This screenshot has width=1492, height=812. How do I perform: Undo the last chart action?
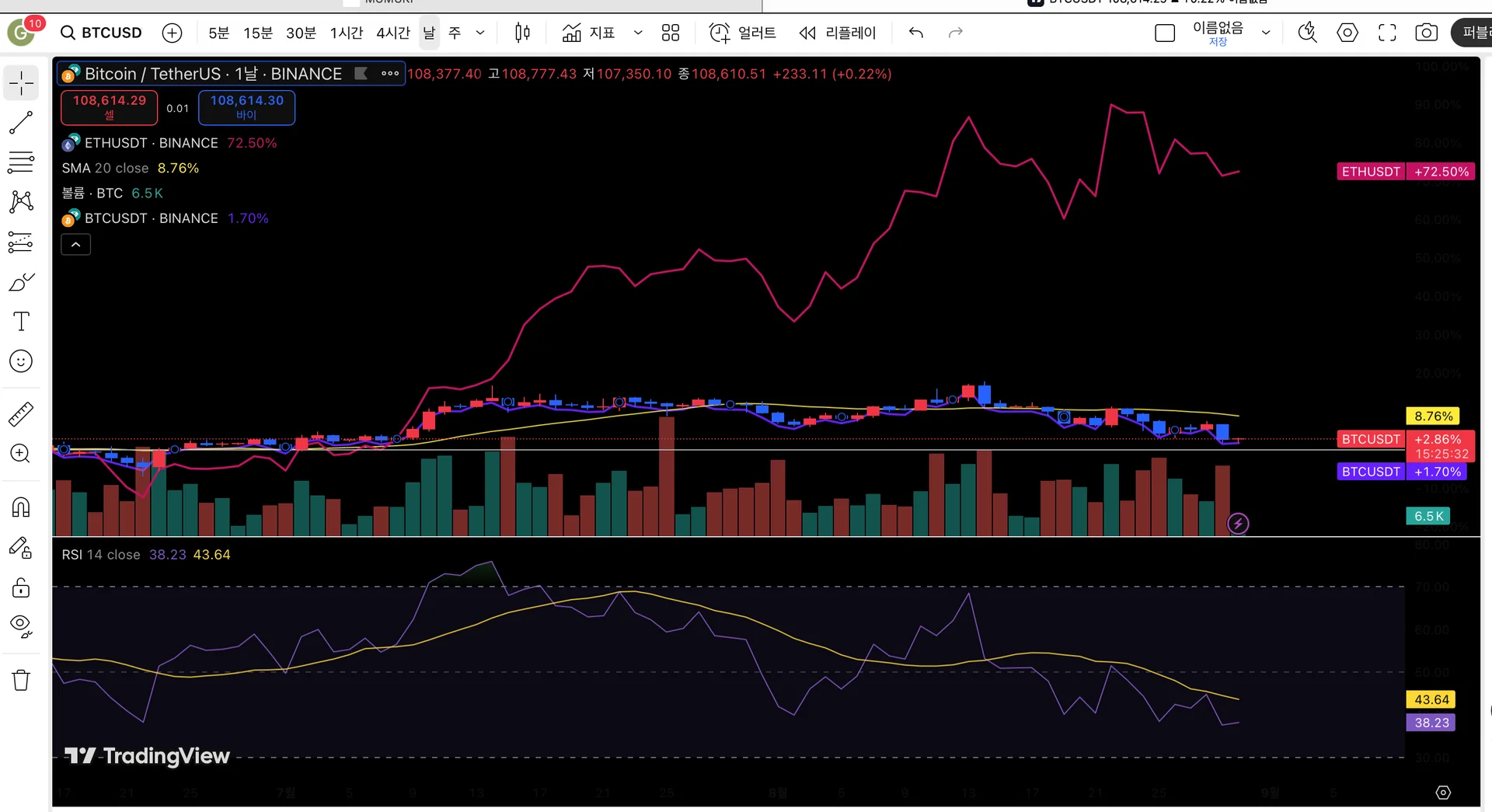coord(916,33)
